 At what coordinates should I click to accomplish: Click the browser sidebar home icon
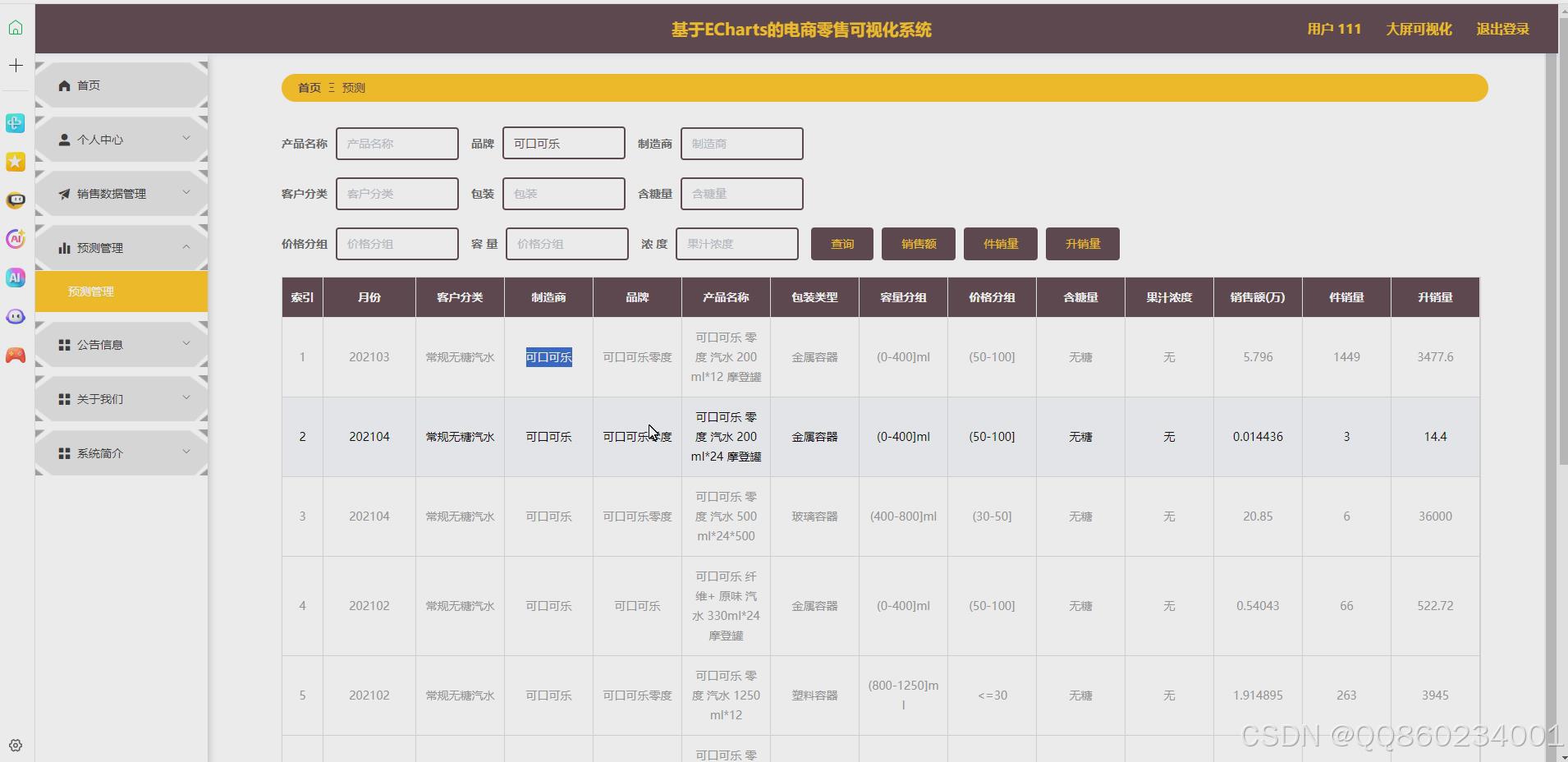tap(16, 28)
